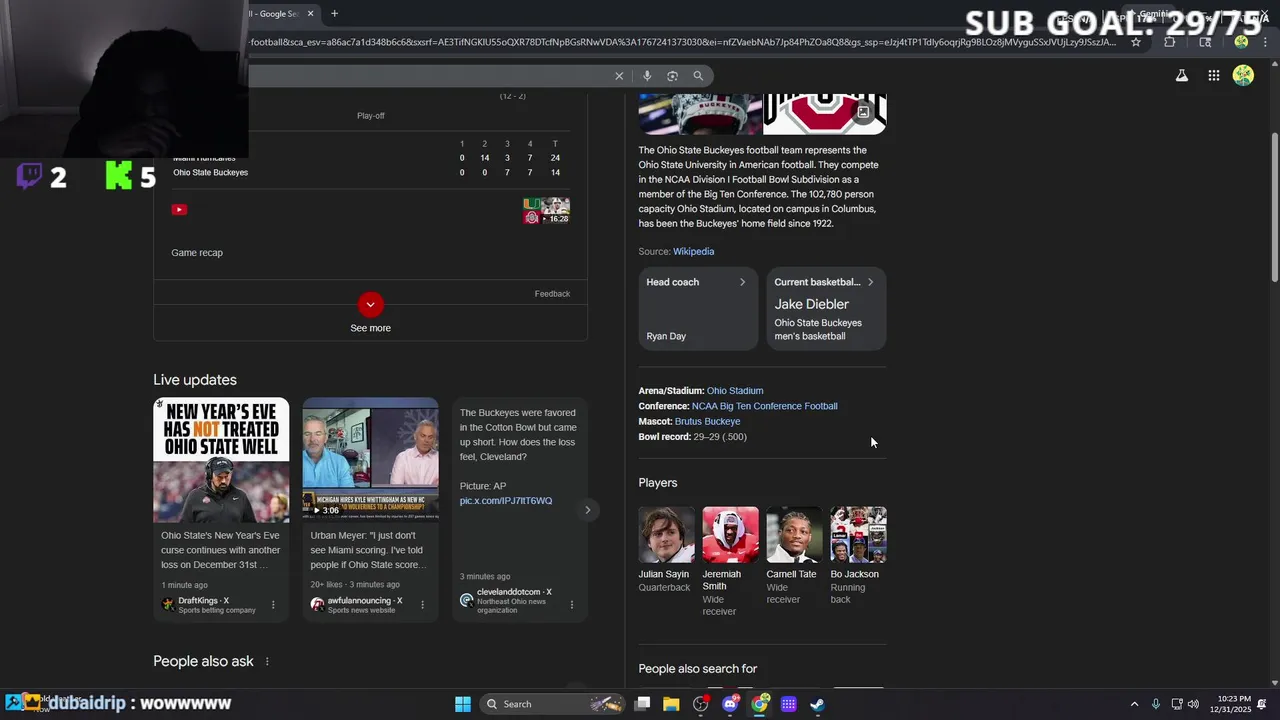Bookmark this page with the star icon
The image size is (1280, 720).
click(x=1136, y=42)
